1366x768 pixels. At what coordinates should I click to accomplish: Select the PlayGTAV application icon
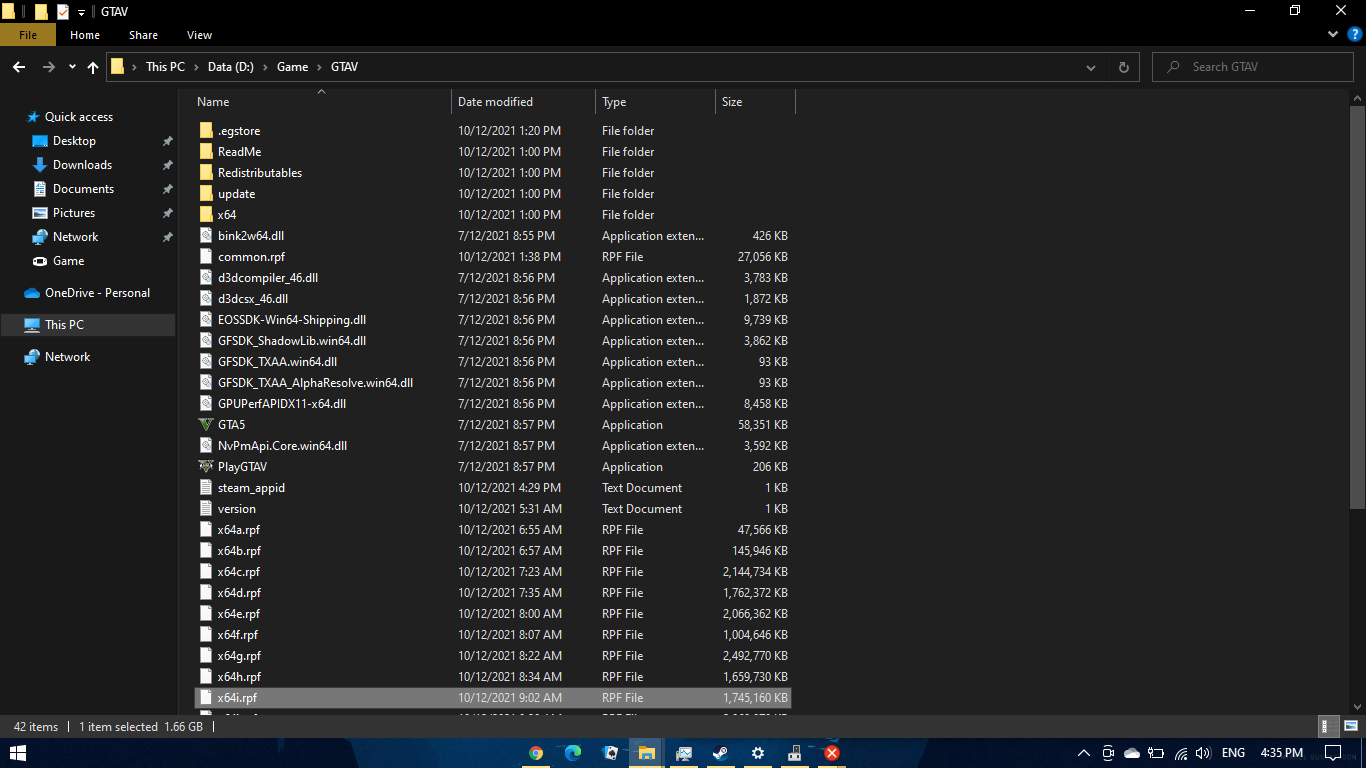[206, 467]
